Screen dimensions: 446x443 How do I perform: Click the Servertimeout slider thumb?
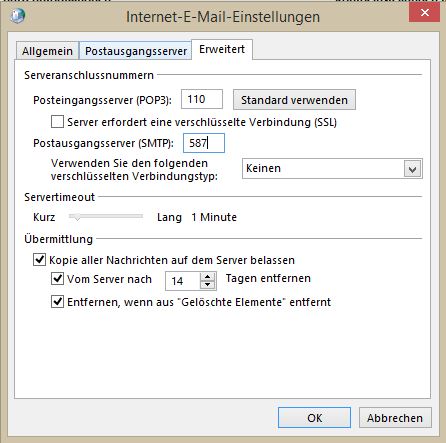point(77,217)
